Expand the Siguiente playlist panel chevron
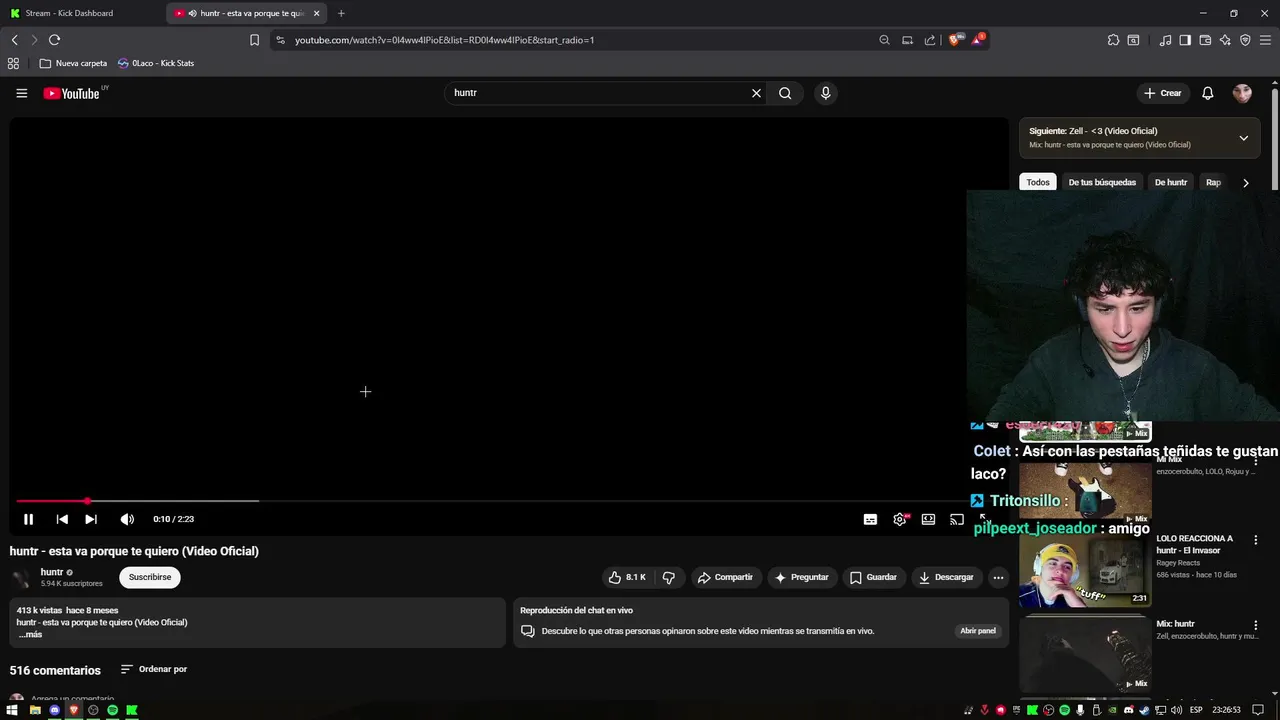This screenshot has height=720, width=1280. coord(1244,138)
